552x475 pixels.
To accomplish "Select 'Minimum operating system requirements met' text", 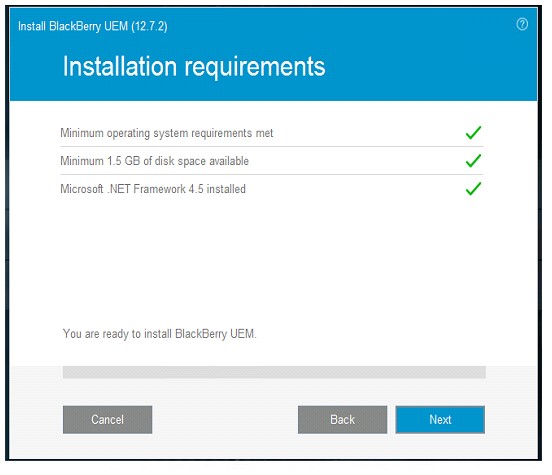I will (167, 133).
